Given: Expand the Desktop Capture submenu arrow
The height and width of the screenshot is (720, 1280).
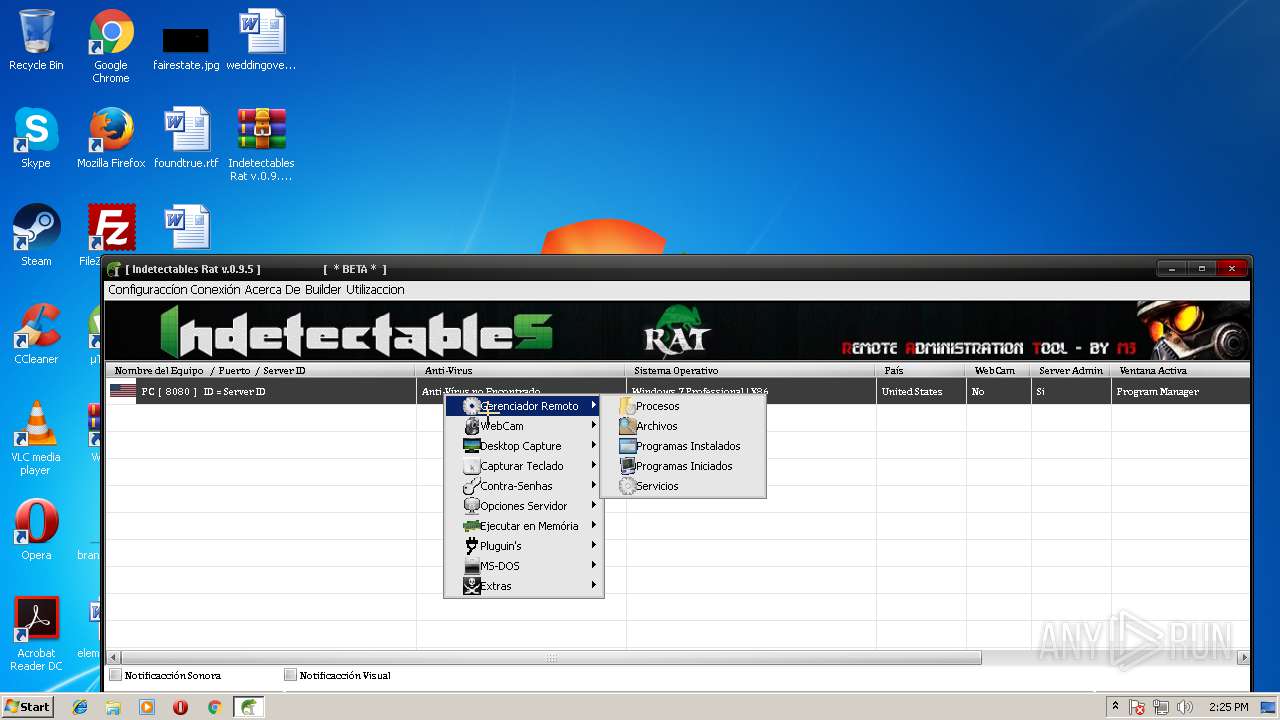Looking at the screenshot, I should 594,446.
